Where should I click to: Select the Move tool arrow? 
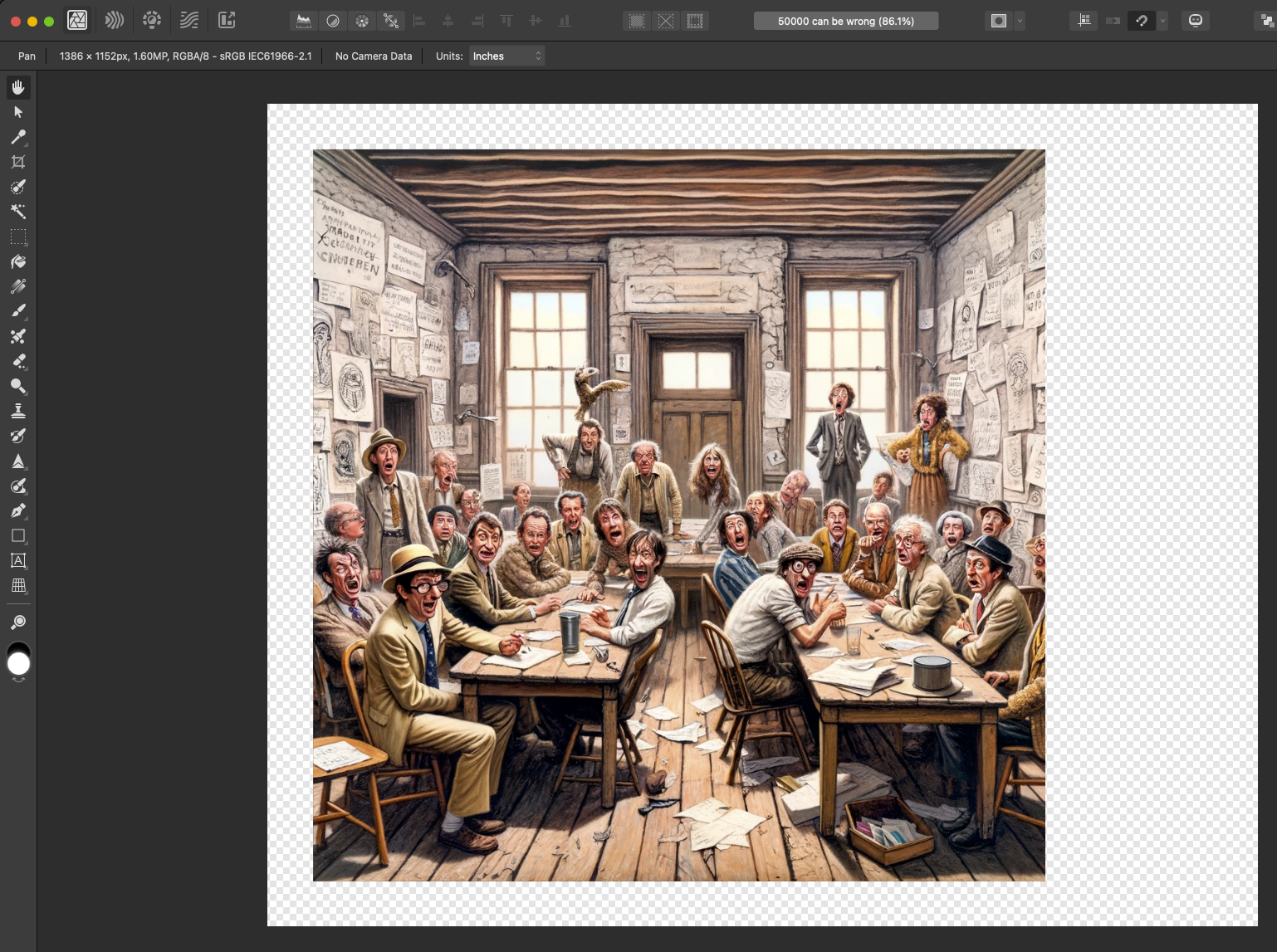click(18, 112)
